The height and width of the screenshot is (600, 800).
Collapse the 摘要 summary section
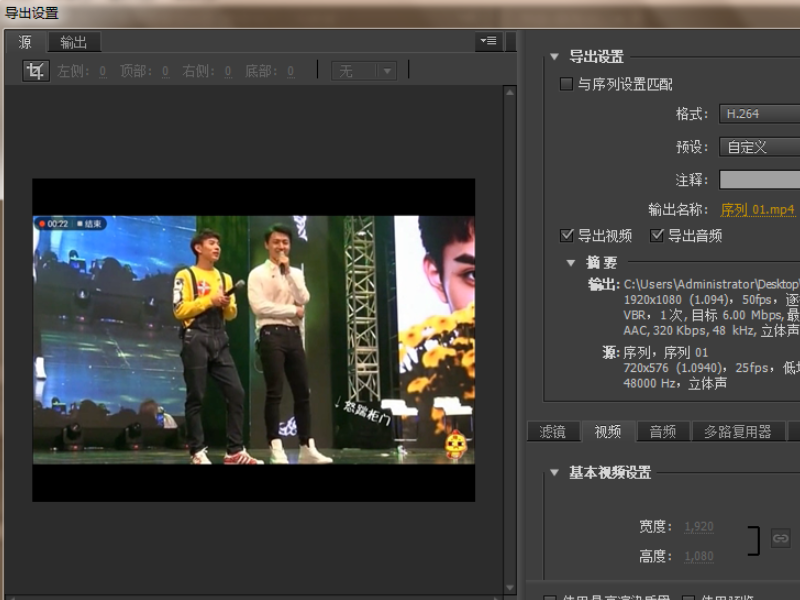(572, 263)
